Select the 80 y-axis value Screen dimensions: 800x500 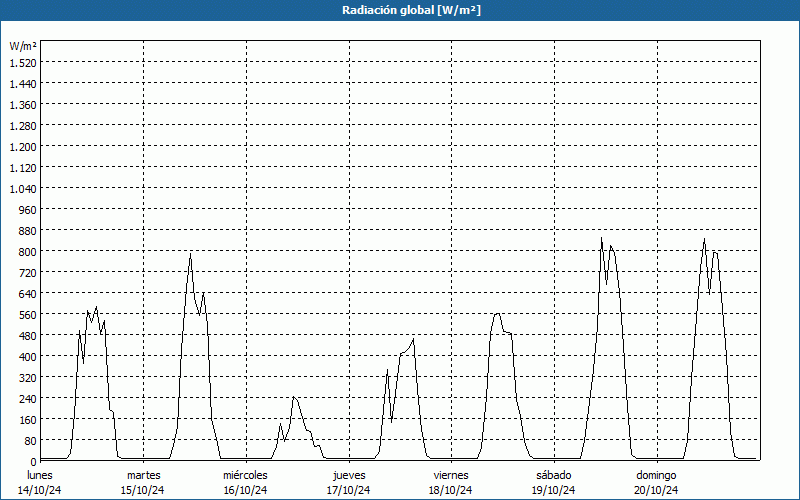(x=31, y=441)
